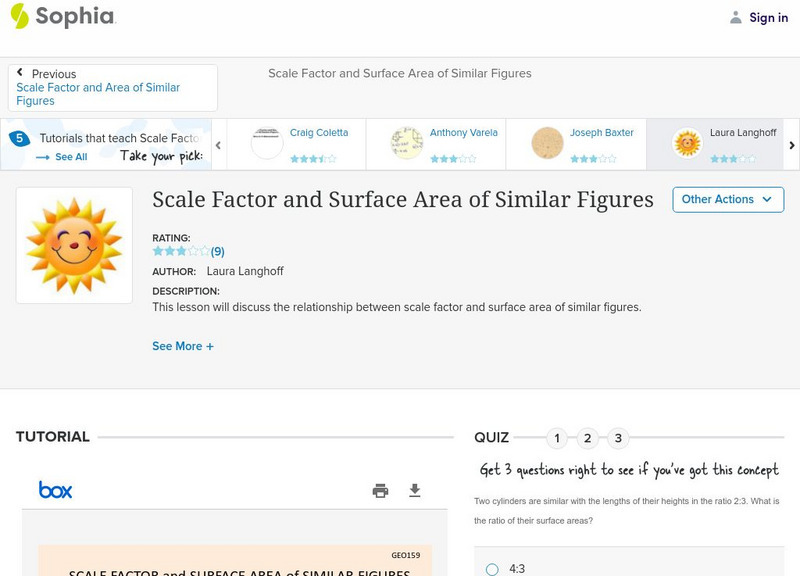The image size is (800, 576).
Task: Click the download icon in tutorial viewer
Action: coord(415,490)
